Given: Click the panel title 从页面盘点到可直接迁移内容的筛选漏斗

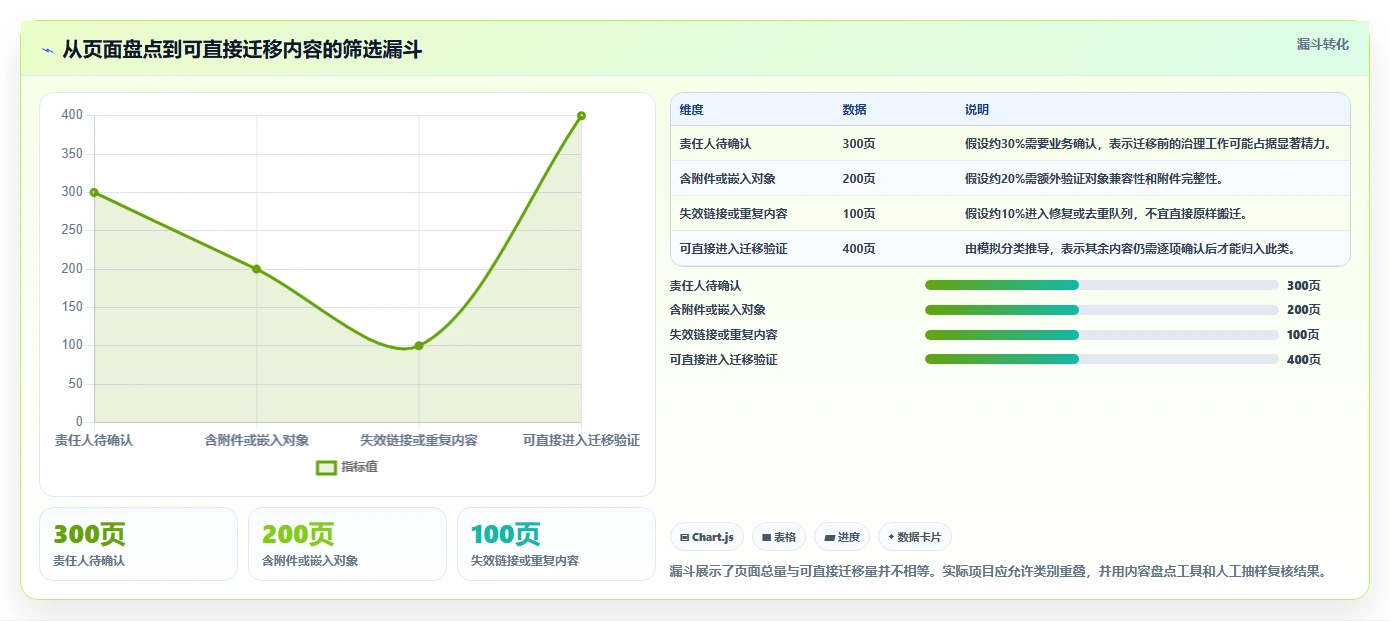Looking at the screenshot, I should (242, 50).
